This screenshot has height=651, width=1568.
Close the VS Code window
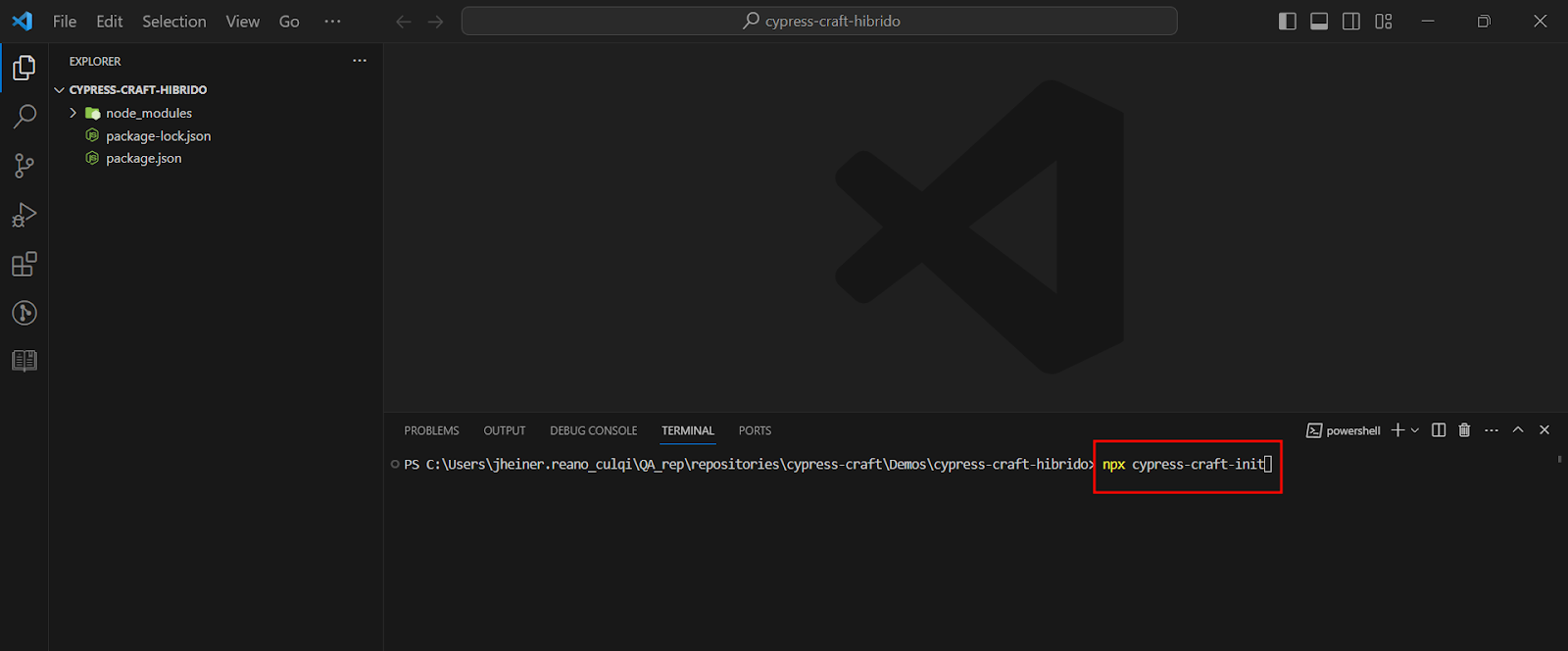pyautogui.click(x=1540, y=21)
